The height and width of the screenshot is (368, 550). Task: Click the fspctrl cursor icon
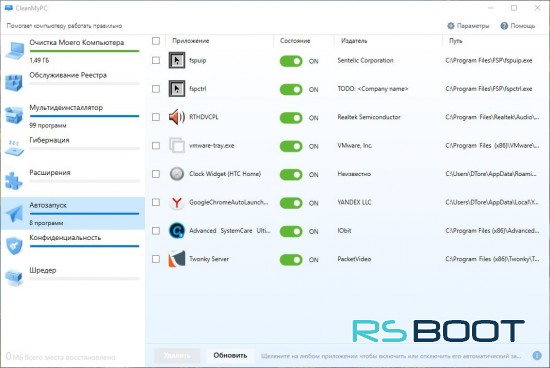177,89
